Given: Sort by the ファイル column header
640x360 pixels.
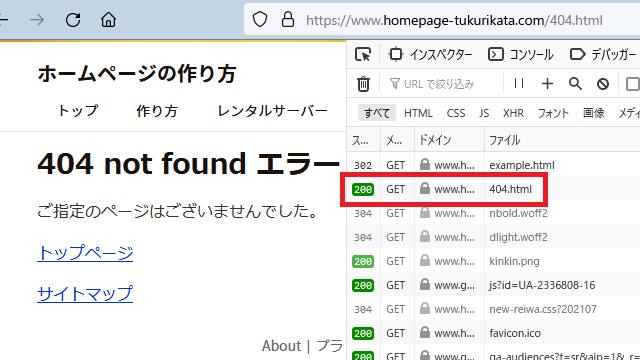Looking at the screenshot, I should pos(562,140).
